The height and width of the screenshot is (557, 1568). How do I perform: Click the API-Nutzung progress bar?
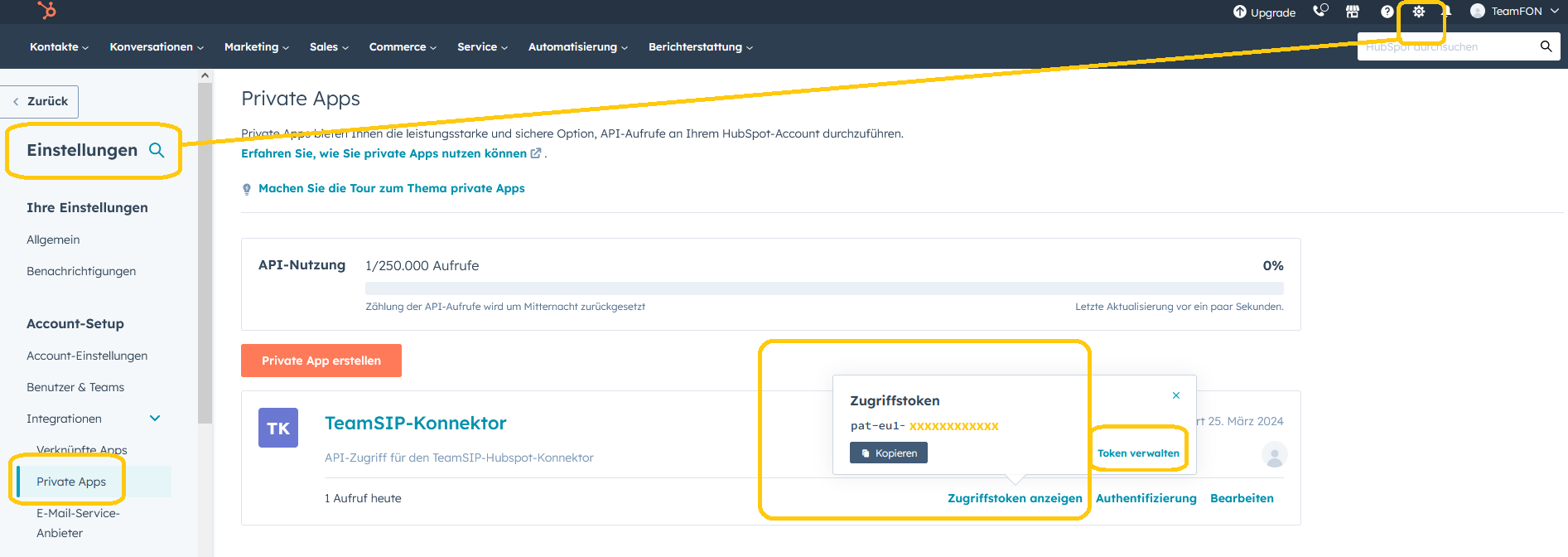pyautogui.click(x=824, y=288)
